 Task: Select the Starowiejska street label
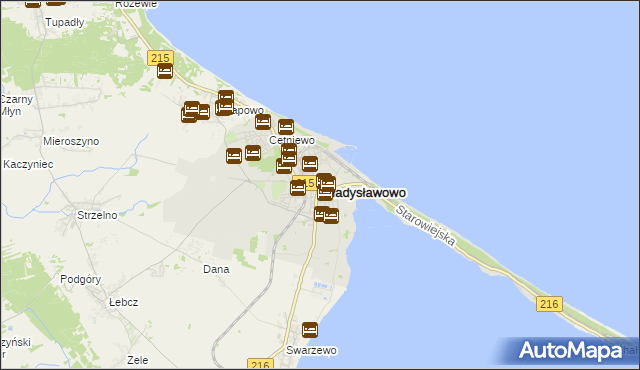(425, 226)
